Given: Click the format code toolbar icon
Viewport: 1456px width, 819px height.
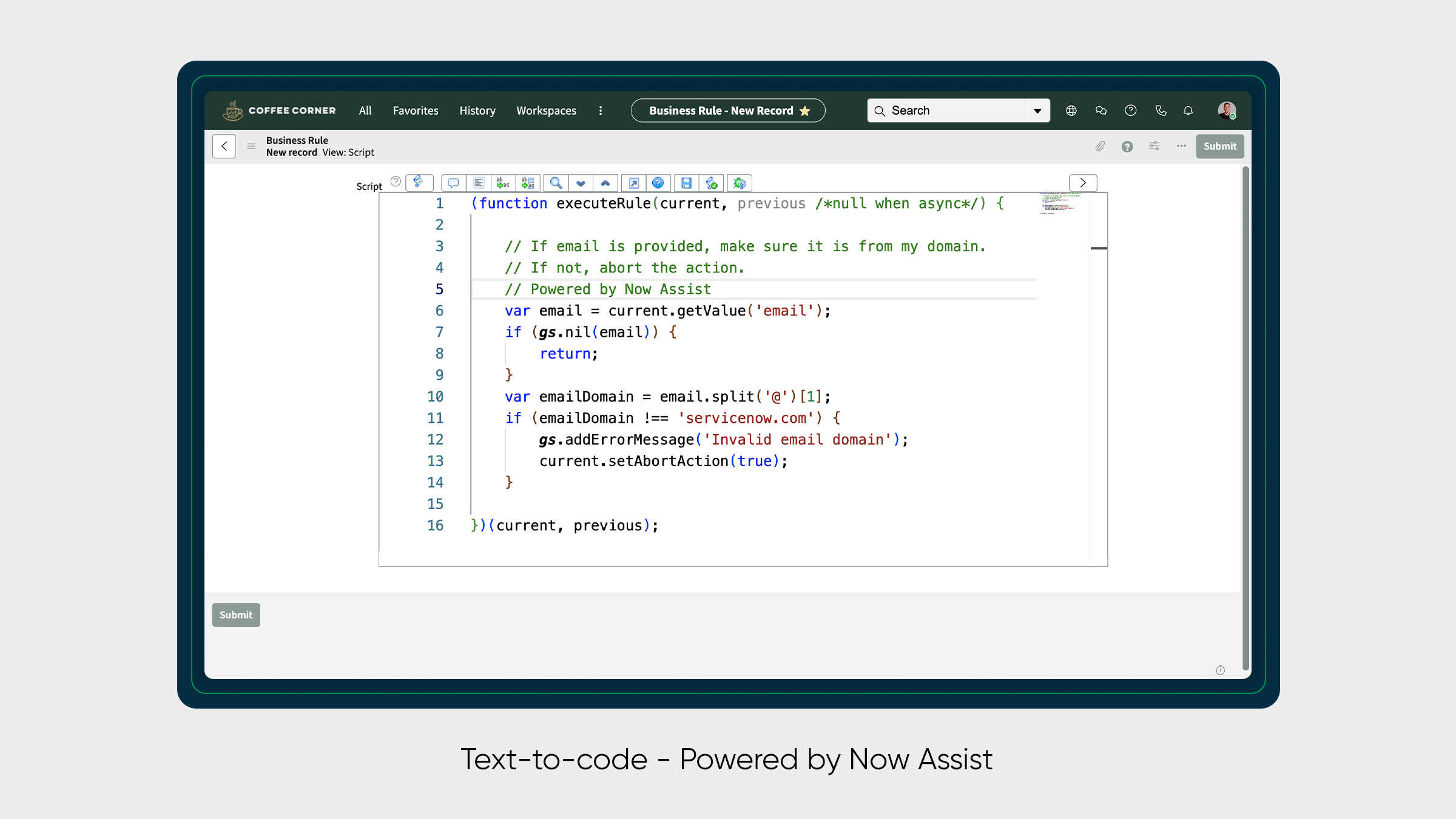Looking at the screenshot, I should [x=479, y=183].
